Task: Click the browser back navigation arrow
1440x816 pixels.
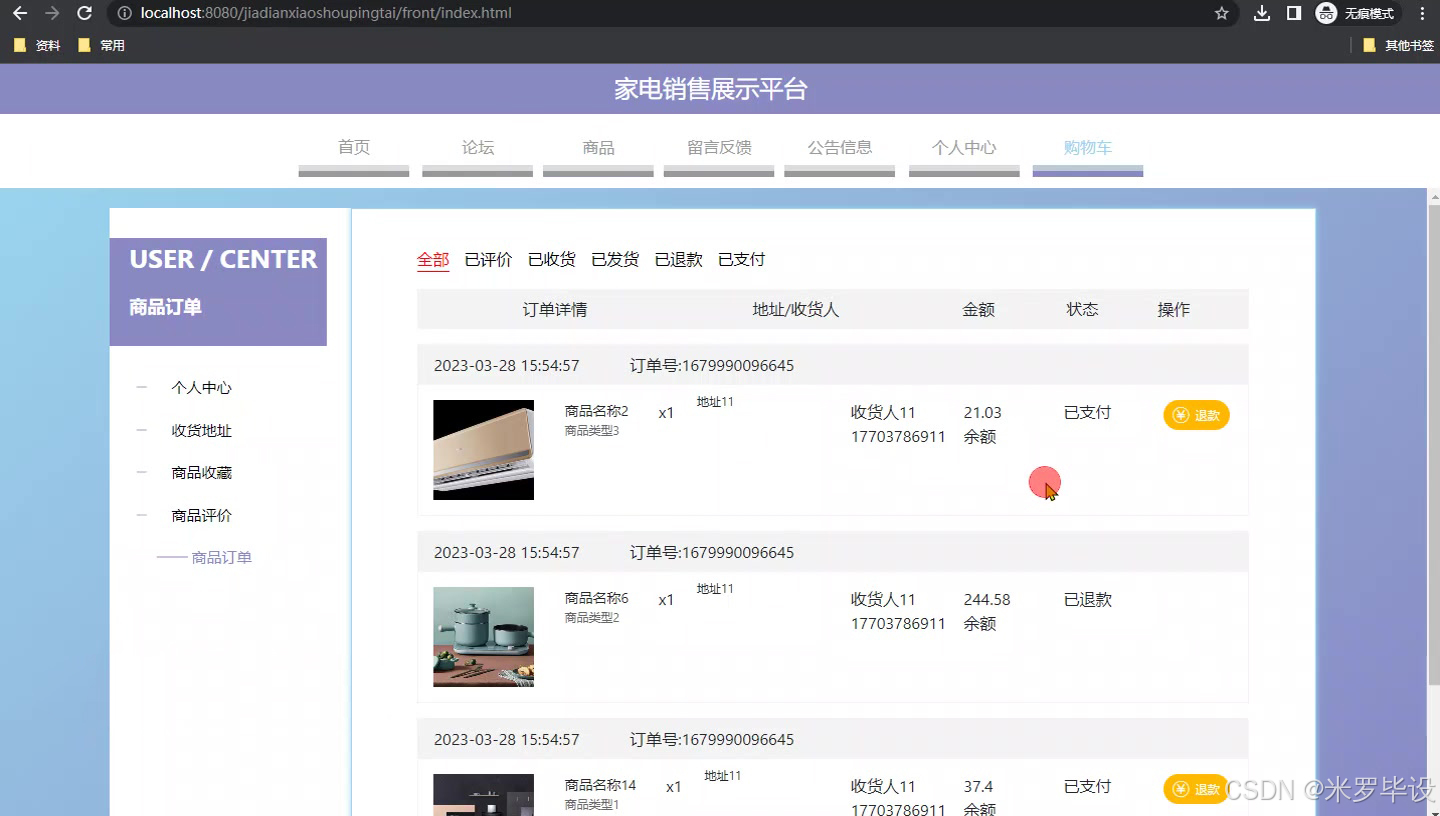Action: tap(21, 14)
